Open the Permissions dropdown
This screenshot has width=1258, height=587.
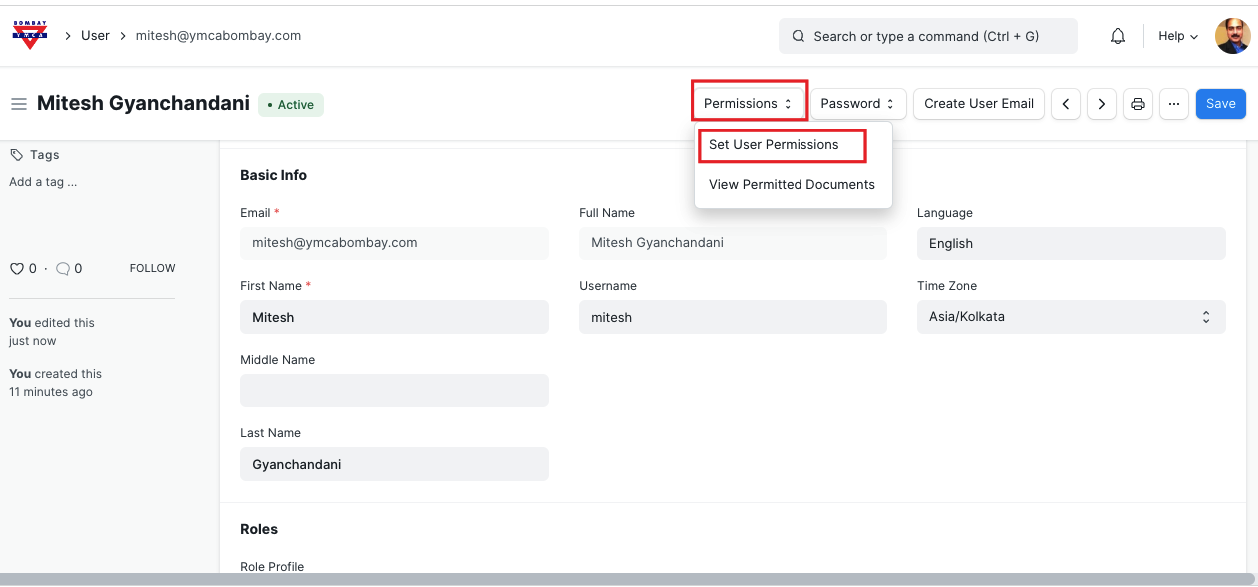click(x=748, y=104)
